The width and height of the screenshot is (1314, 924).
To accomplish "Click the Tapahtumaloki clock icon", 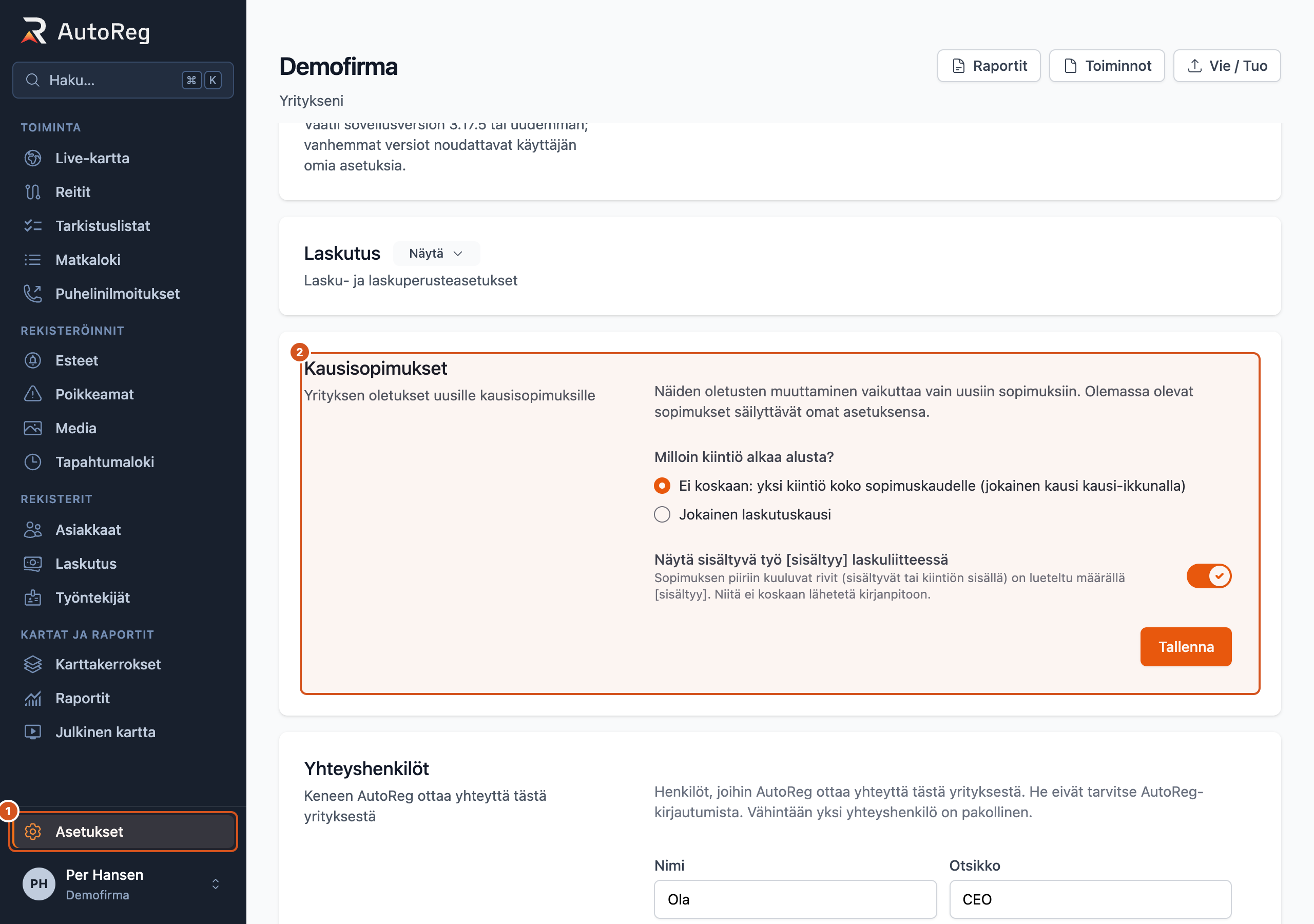I will pyautogui.click(x=33, y=461).
